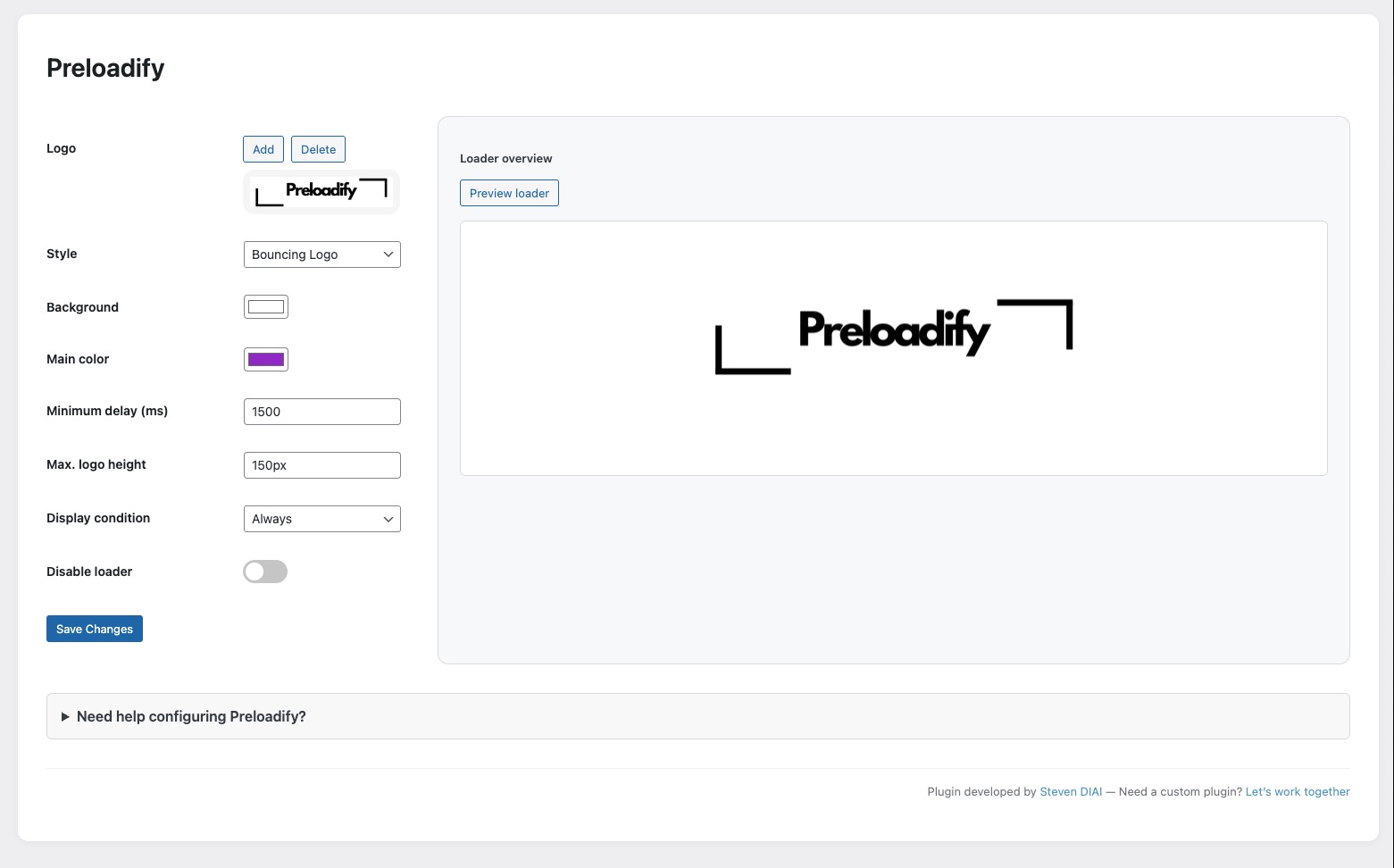Save Changes to the settings
The height and width of the screenshot is (868, 1394).
click(x=95, y=629)
